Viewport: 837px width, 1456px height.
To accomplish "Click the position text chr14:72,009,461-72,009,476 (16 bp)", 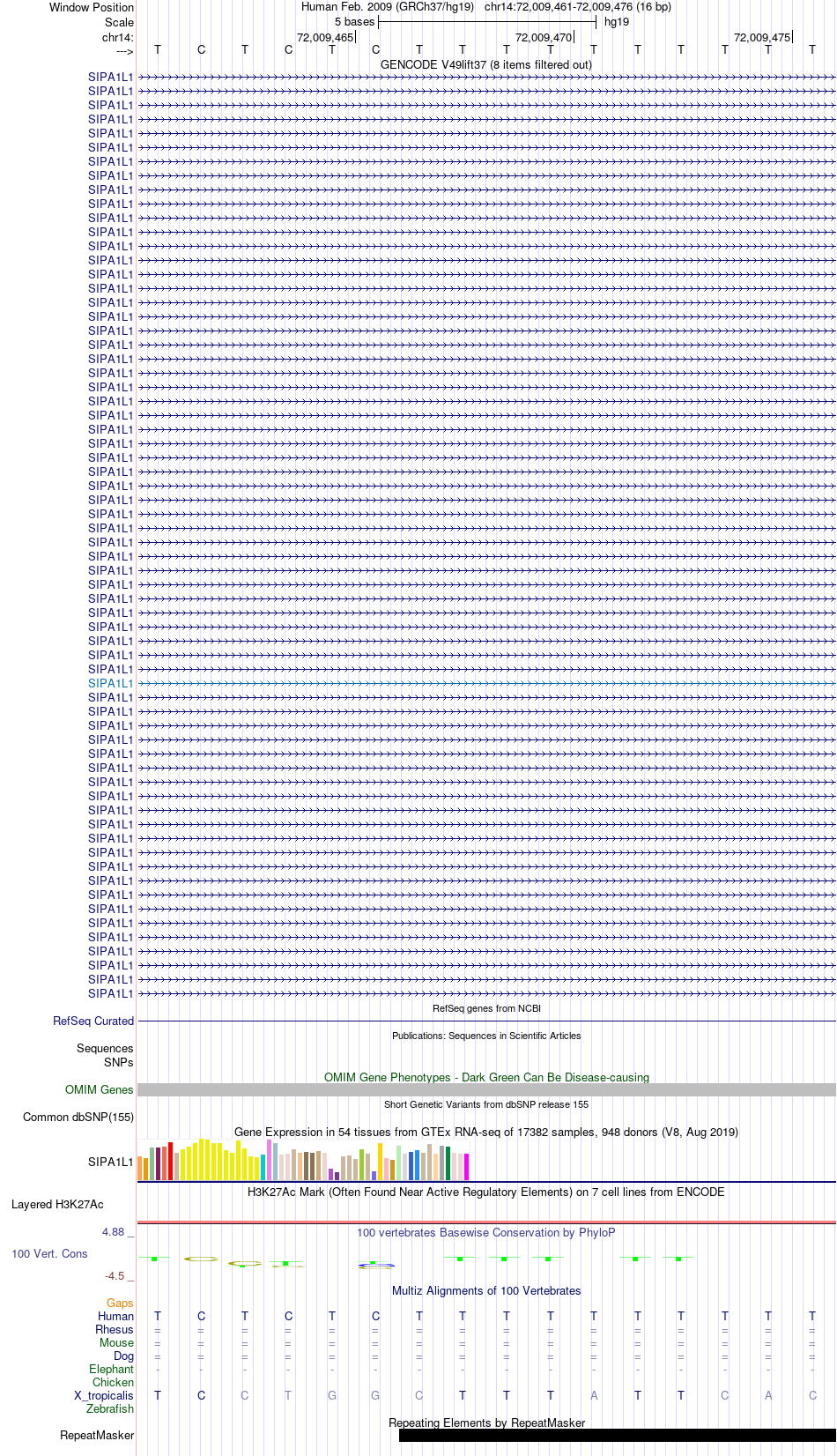I will [578, 6].
